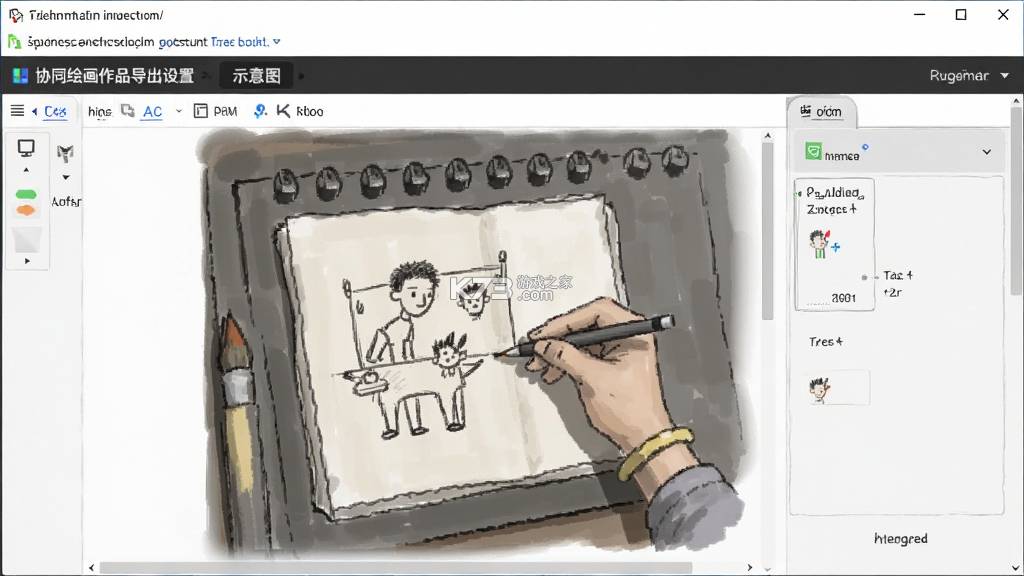Open the hamburger menu in the toolbar
The height and width of the screenshot is (576, 1024).
(18, 111)
